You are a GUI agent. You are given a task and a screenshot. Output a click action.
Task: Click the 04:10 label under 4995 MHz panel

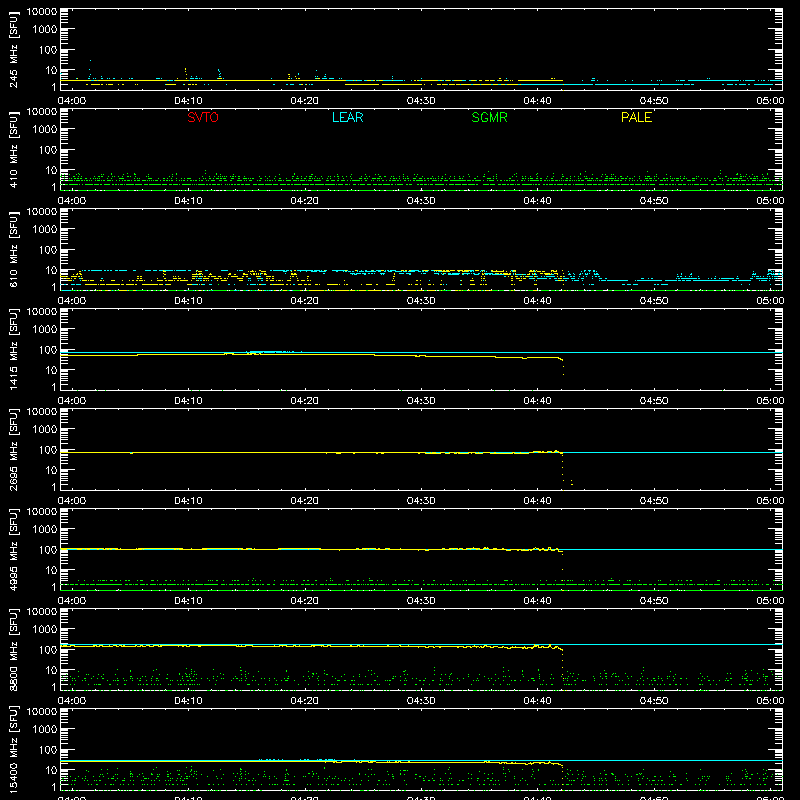click(x=188, y=601)
